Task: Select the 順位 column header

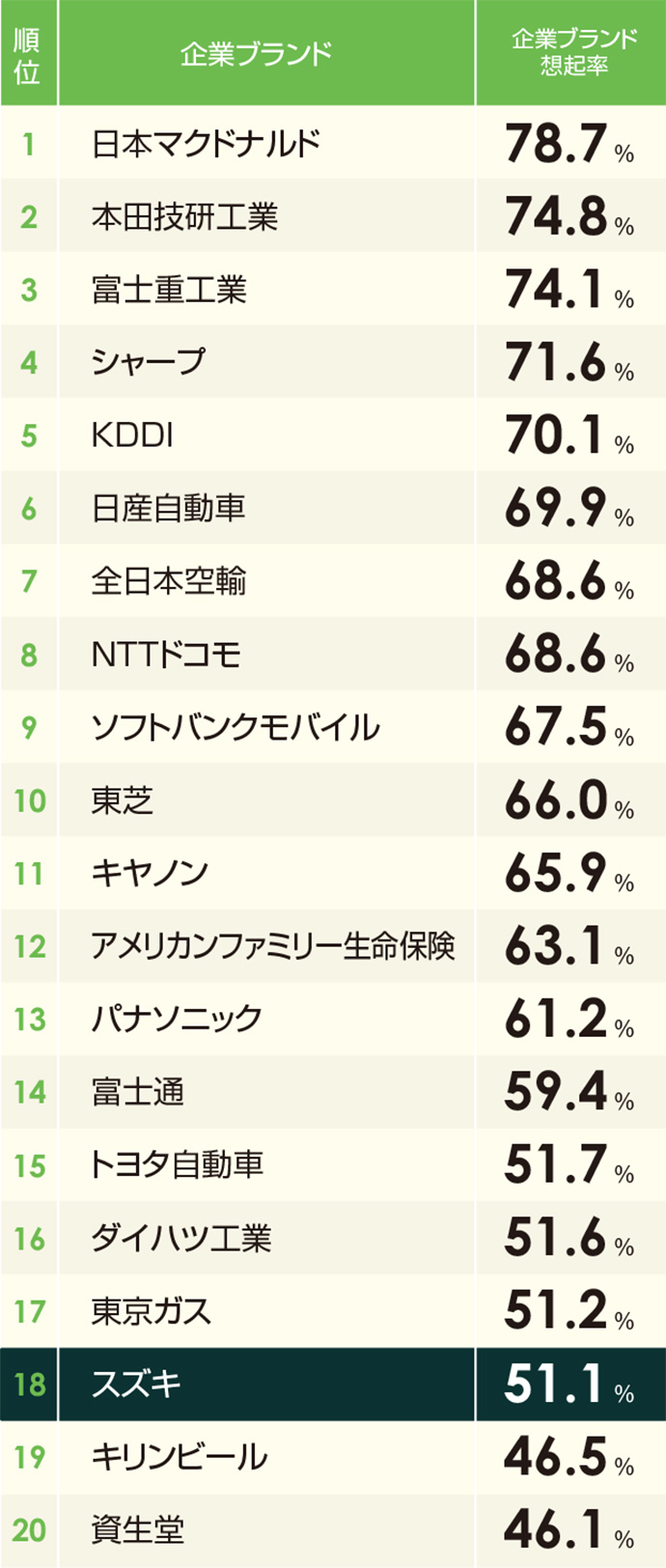Action: [29, 53]
